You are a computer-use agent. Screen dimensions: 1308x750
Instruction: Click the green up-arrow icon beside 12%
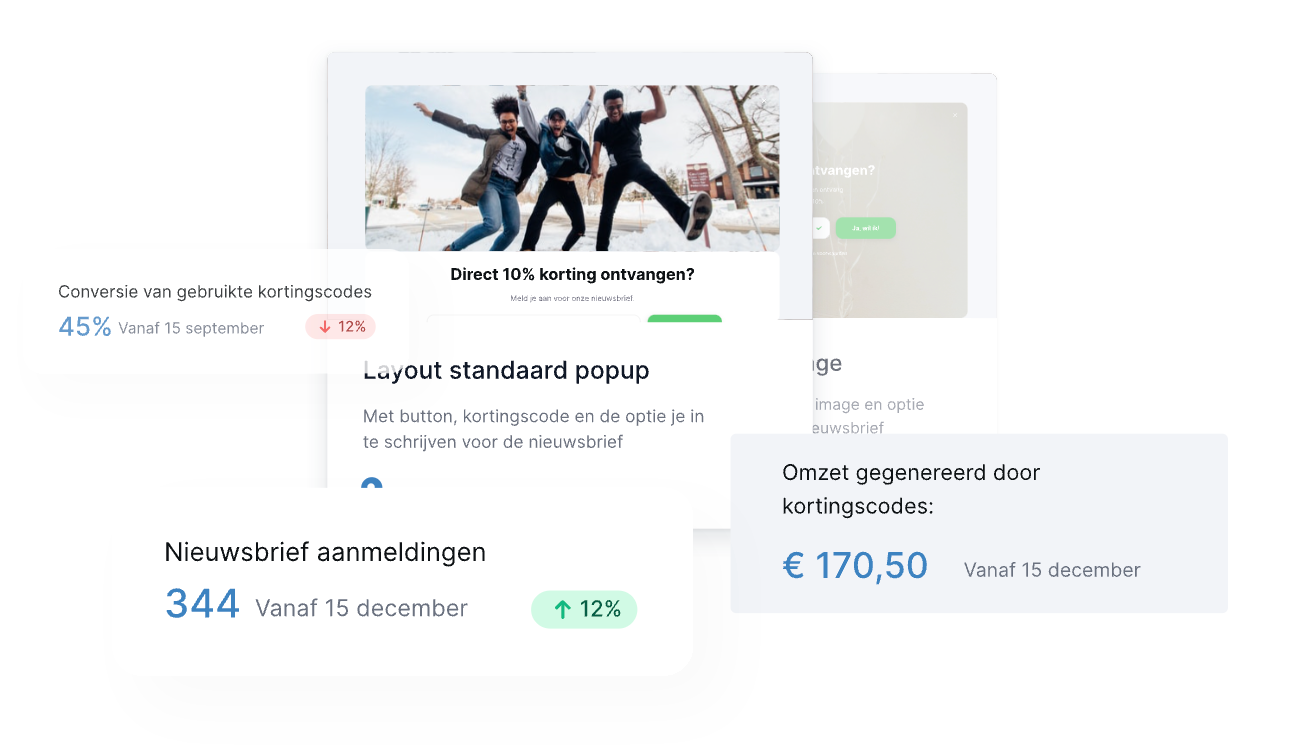pos(563,609)
